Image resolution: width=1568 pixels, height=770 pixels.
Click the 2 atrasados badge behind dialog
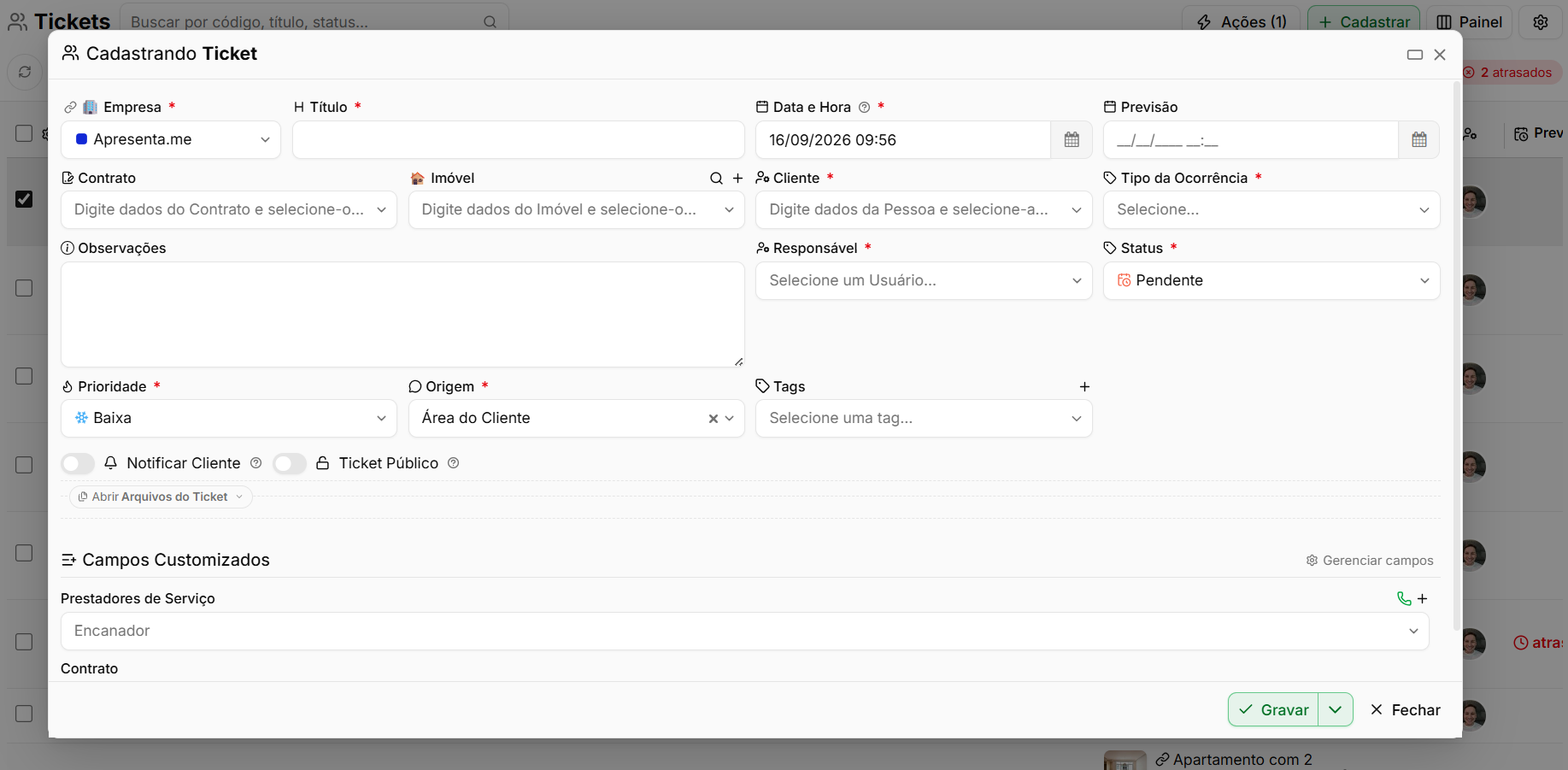pyautogui.click(x=1512, y=73)
